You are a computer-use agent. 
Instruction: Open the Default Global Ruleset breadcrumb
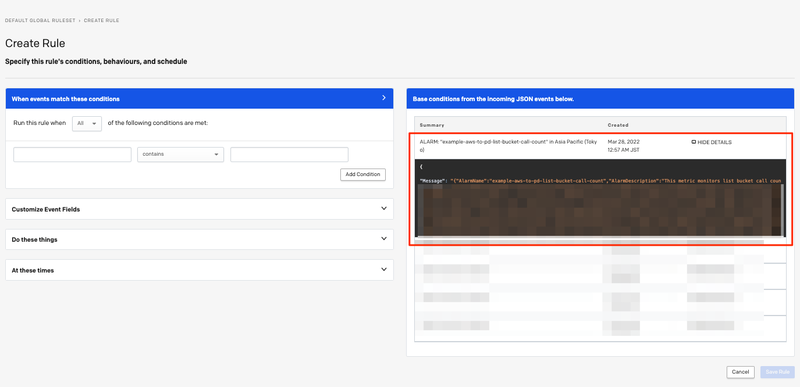pyautogui.click(x=40, y=20)
